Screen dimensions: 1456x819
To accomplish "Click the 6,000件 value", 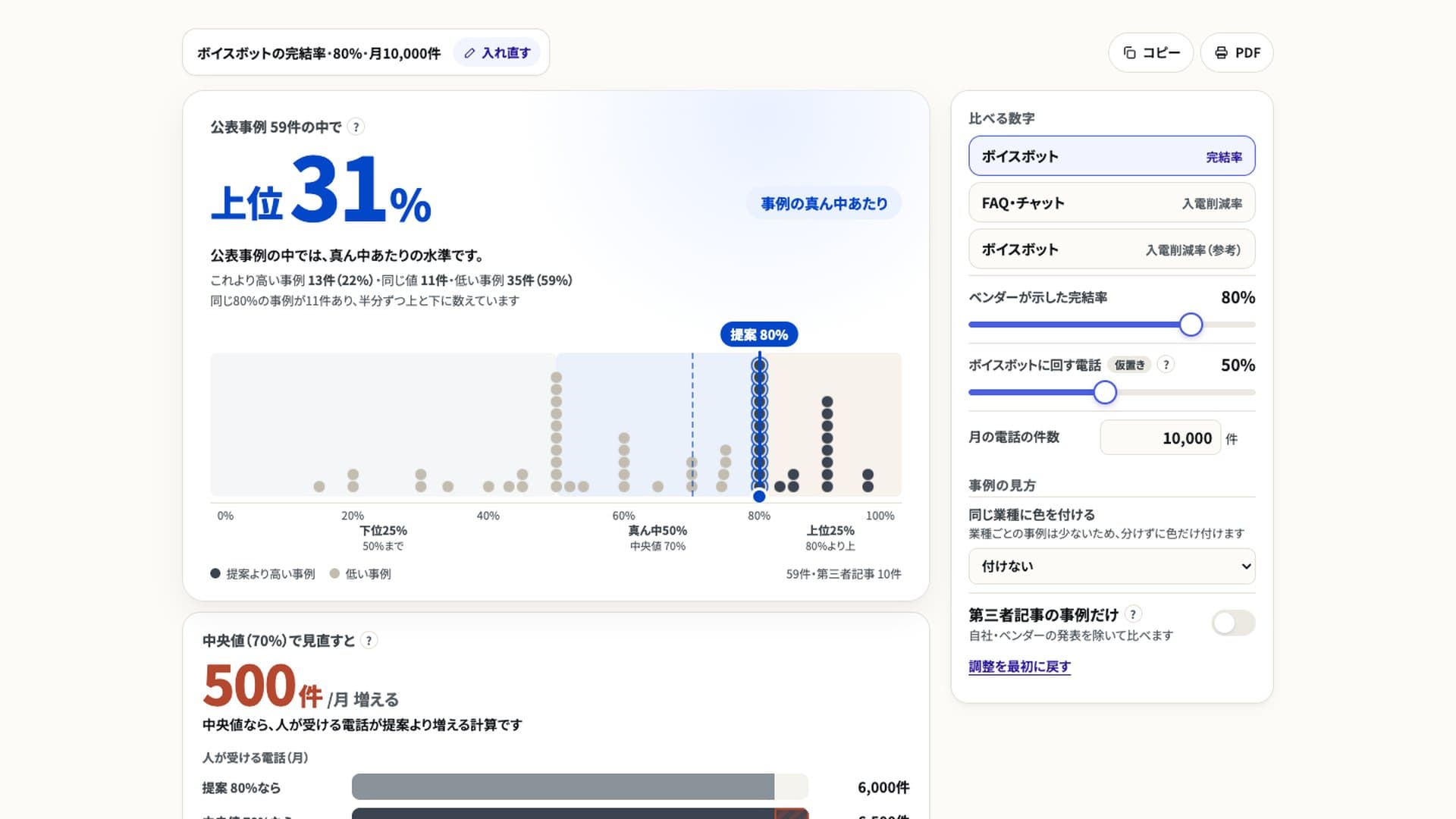I will coord(883,787).
